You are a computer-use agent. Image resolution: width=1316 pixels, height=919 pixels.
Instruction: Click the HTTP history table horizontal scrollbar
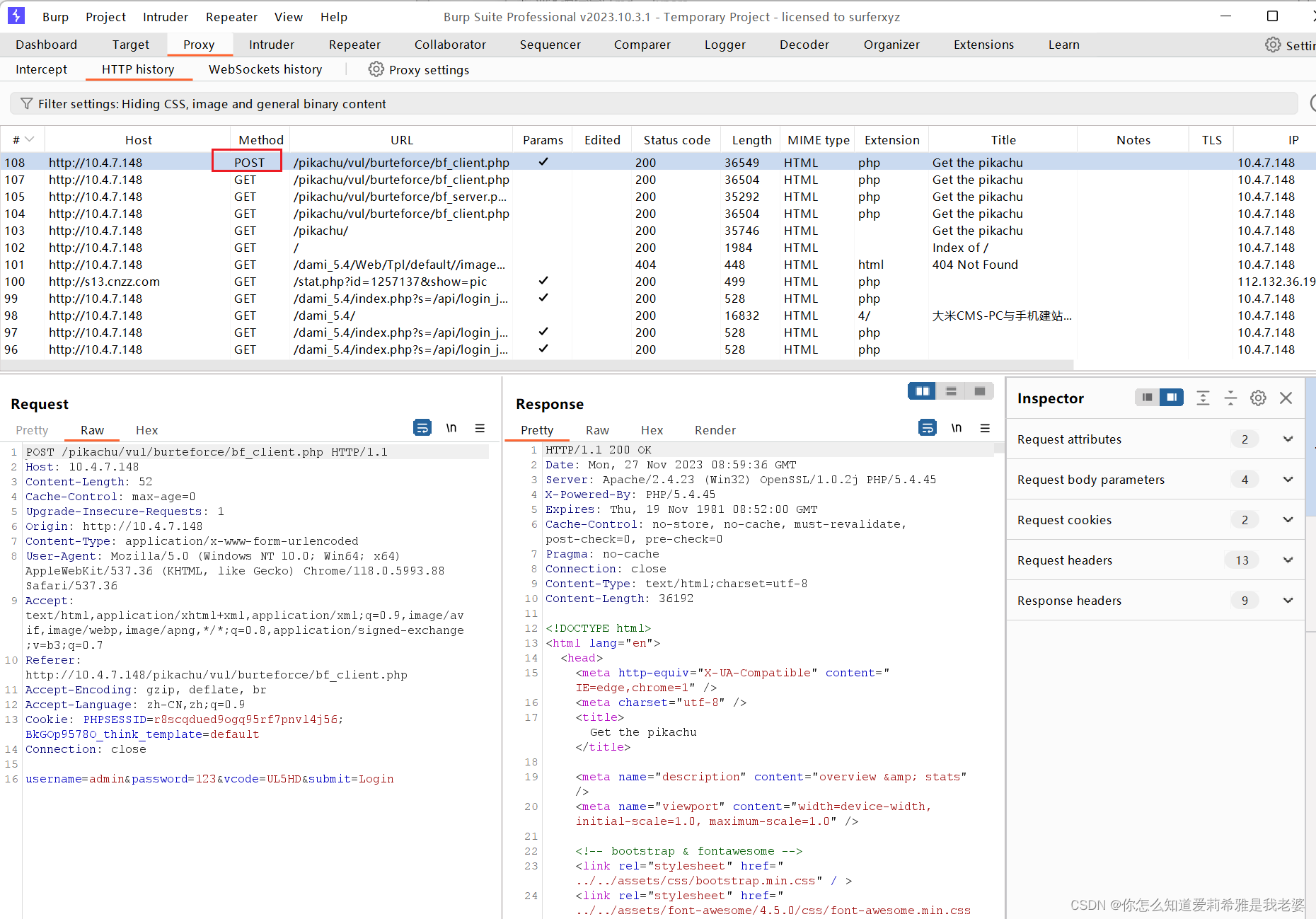click(537, 365)
